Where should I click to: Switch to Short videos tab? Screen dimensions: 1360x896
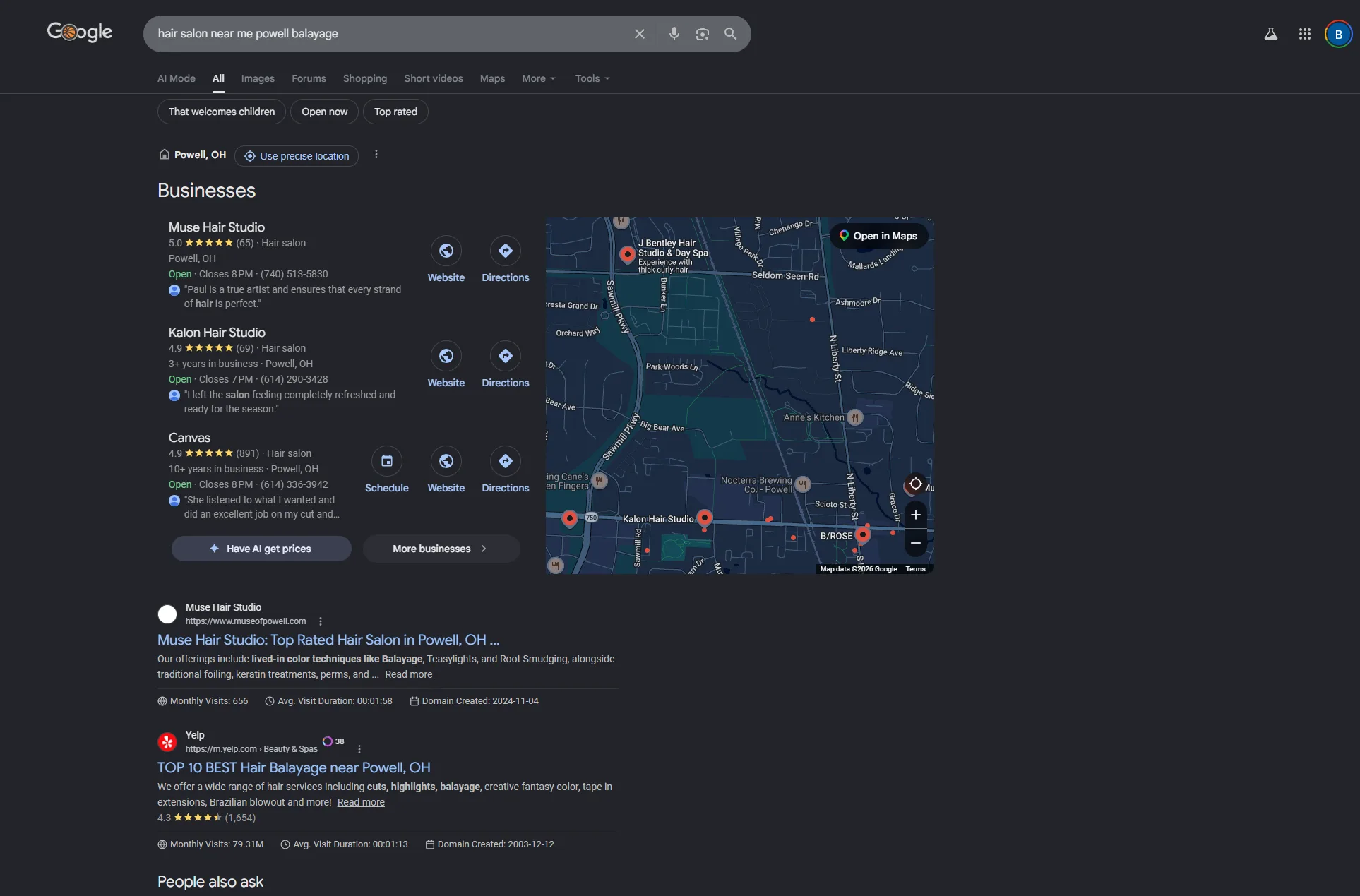tap(434, 78)
